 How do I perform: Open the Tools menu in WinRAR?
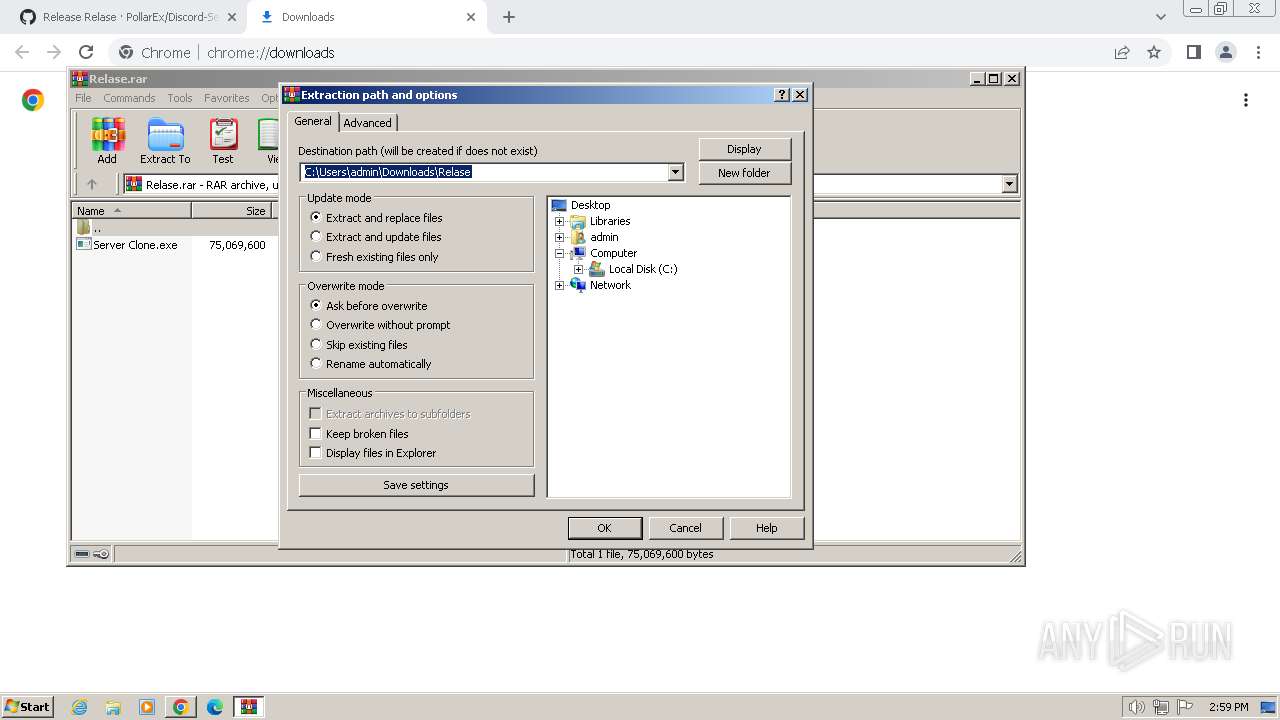[x=180, y=98]
